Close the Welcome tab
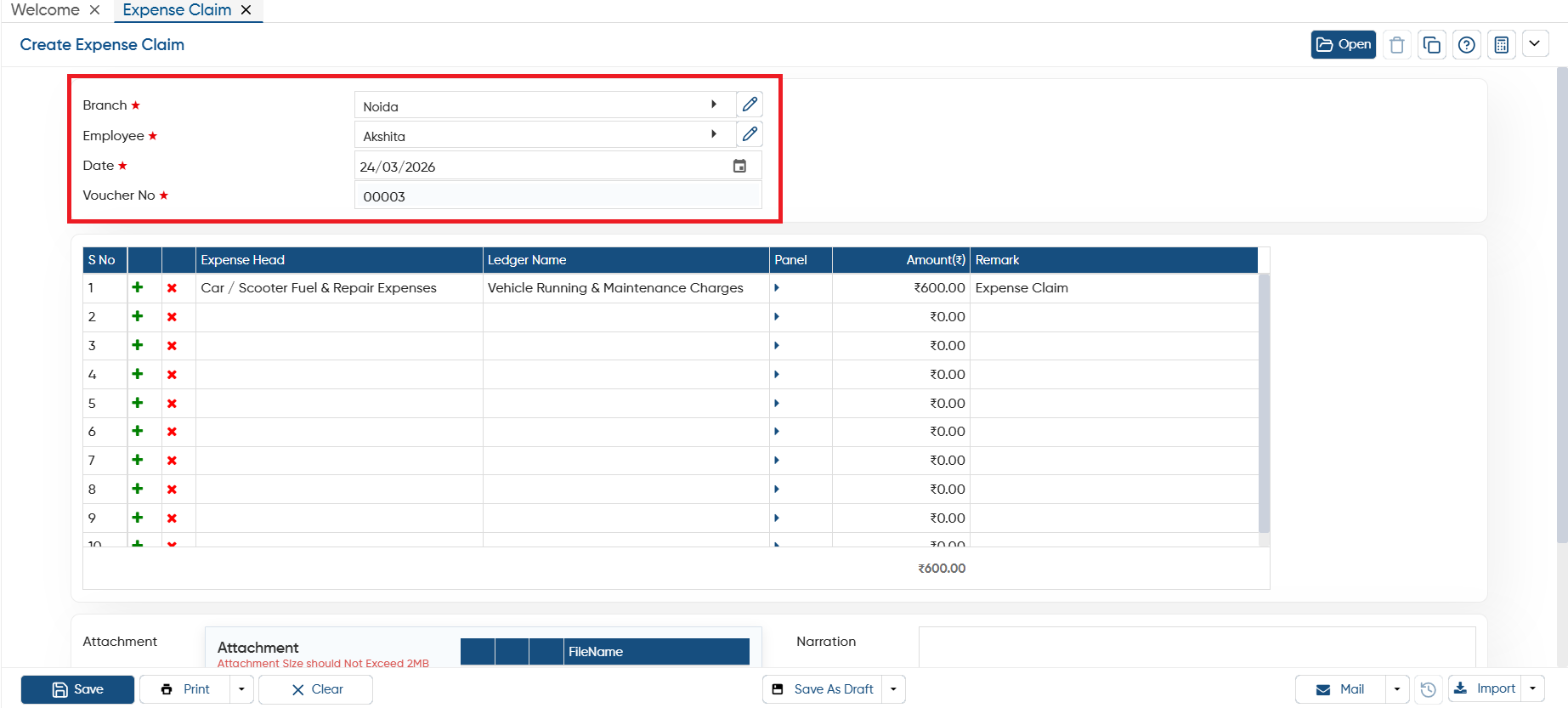 click(94, 10)
